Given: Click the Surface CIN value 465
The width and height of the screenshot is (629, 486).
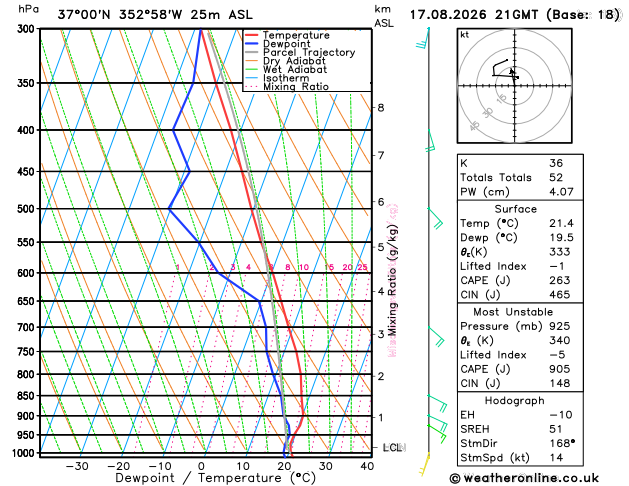Looking at the screenshot, I should (560, 295).
